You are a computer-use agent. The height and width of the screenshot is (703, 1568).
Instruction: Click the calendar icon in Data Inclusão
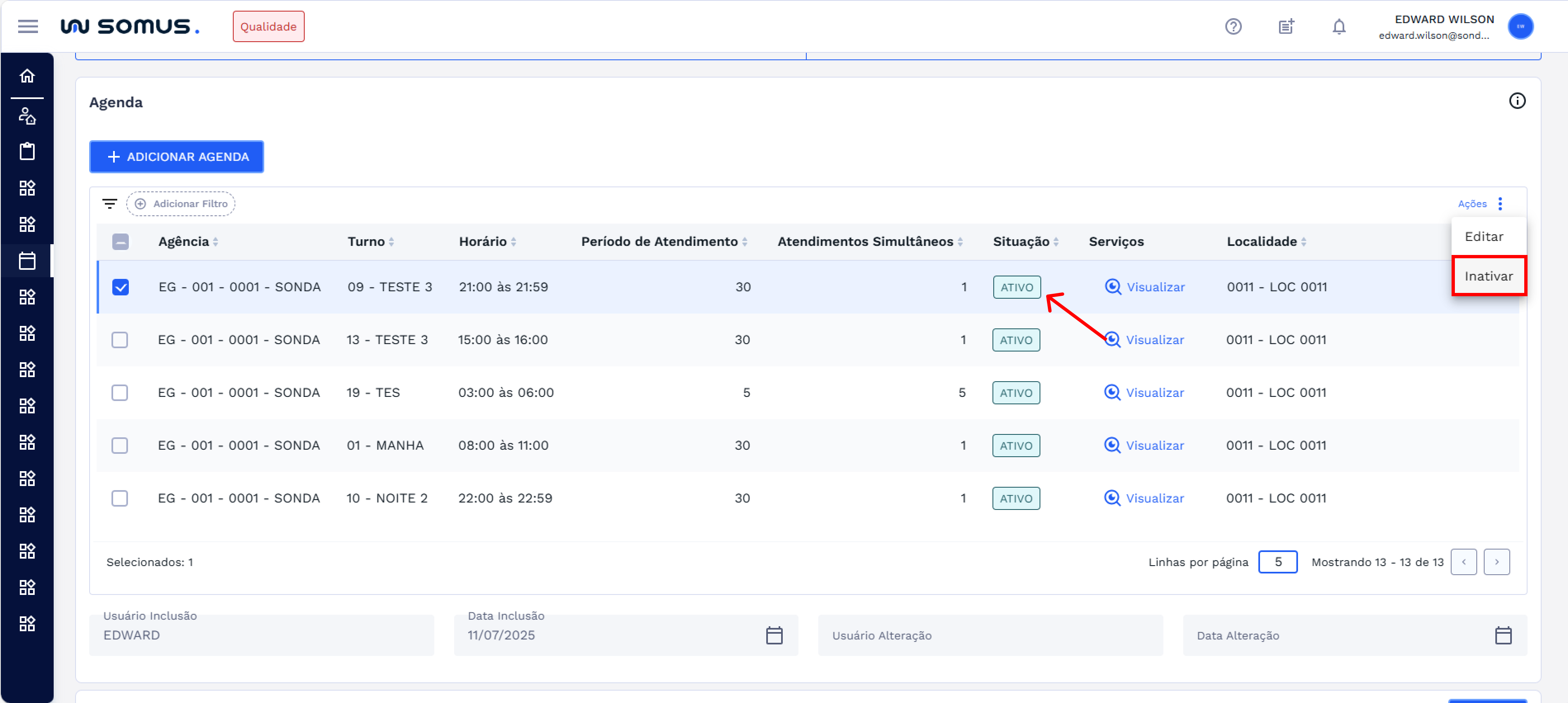[774, 635]
